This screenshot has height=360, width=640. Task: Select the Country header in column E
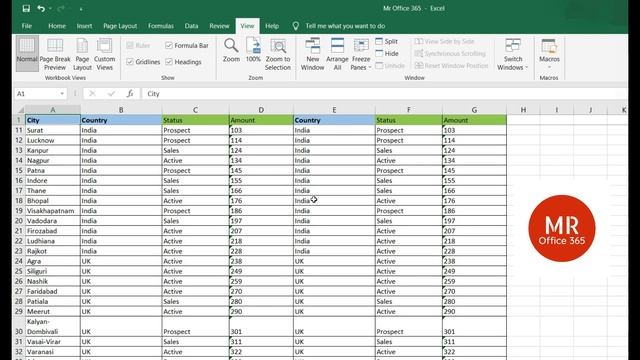point(334,120)
